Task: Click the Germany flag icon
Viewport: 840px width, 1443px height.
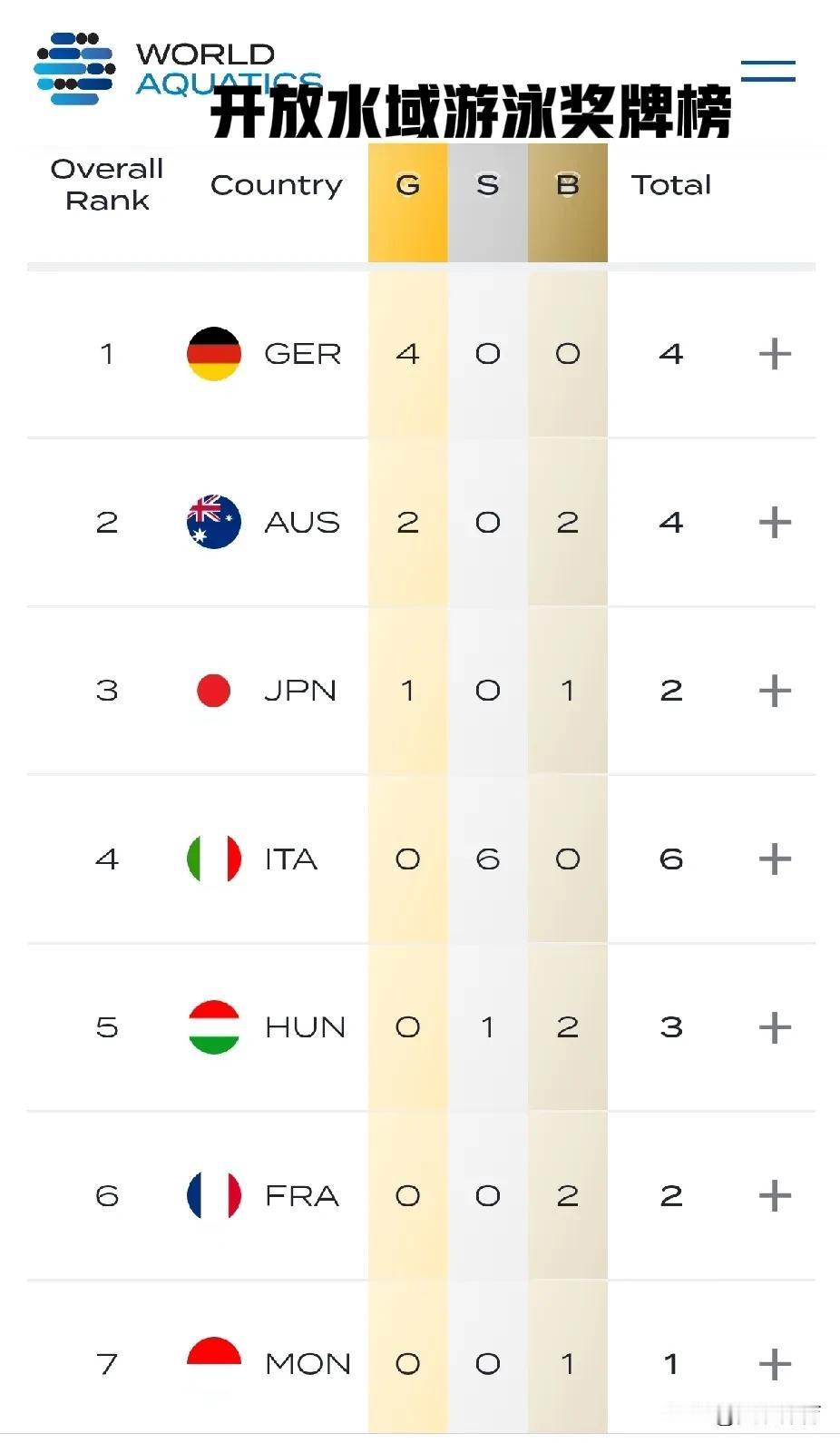Action: (x=214, y=354)
